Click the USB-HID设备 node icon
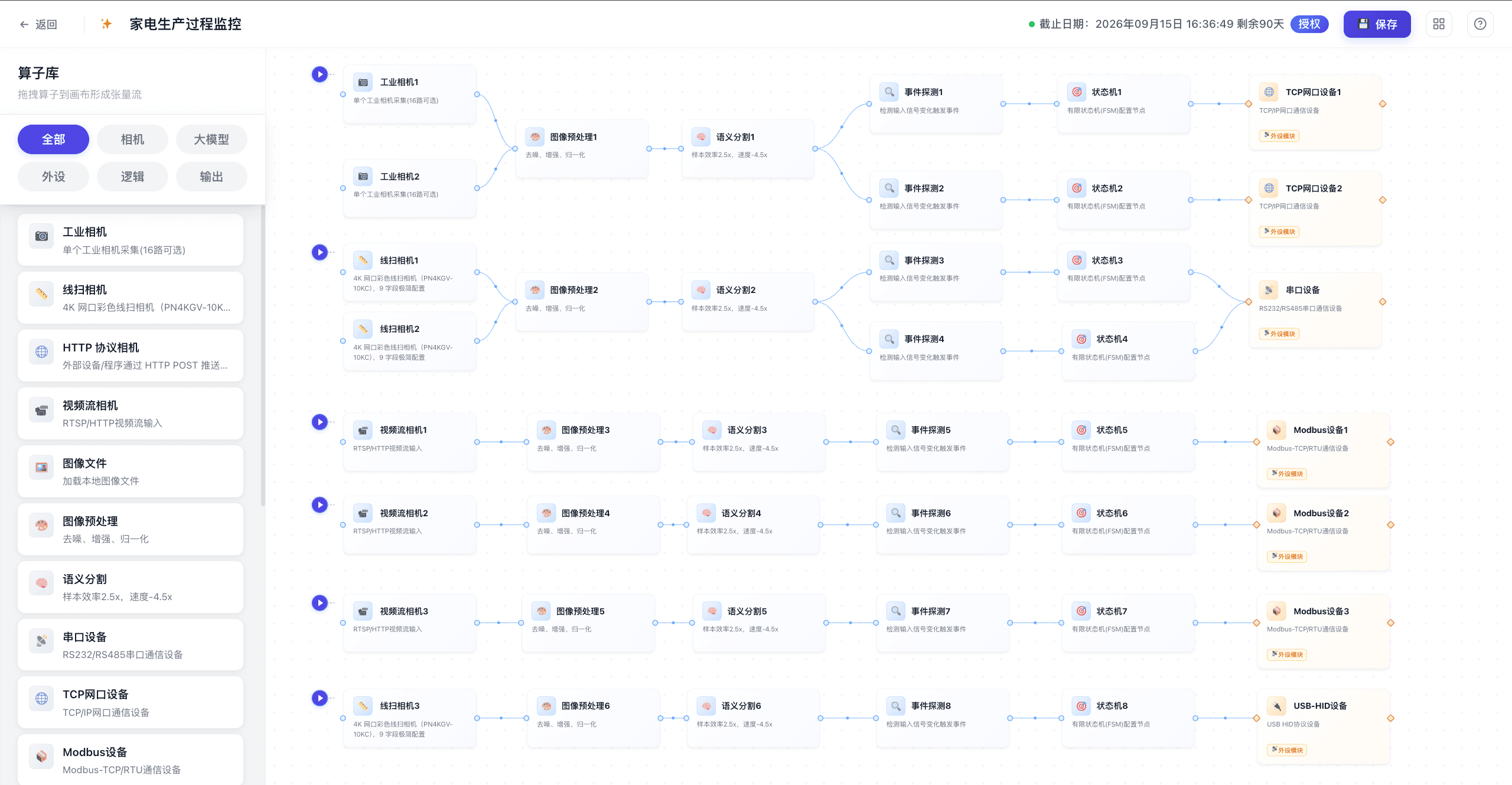The height and width of the screenshot is (785, 1512). [x=1276, y=706]
